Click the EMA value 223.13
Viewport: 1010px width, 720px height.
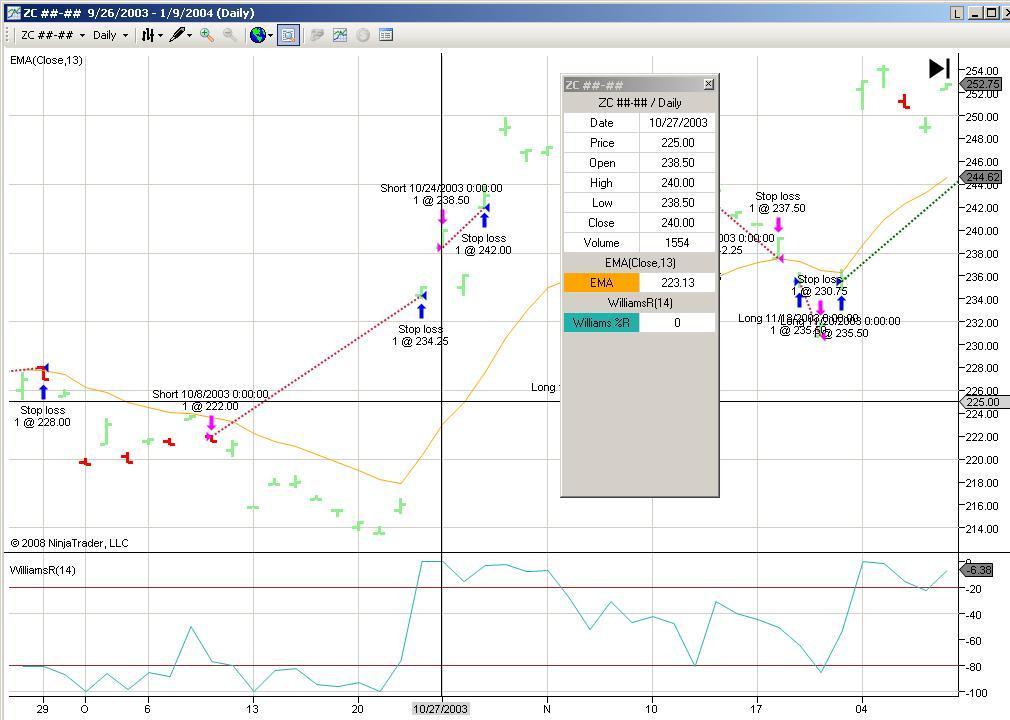[x=678, y=283]
